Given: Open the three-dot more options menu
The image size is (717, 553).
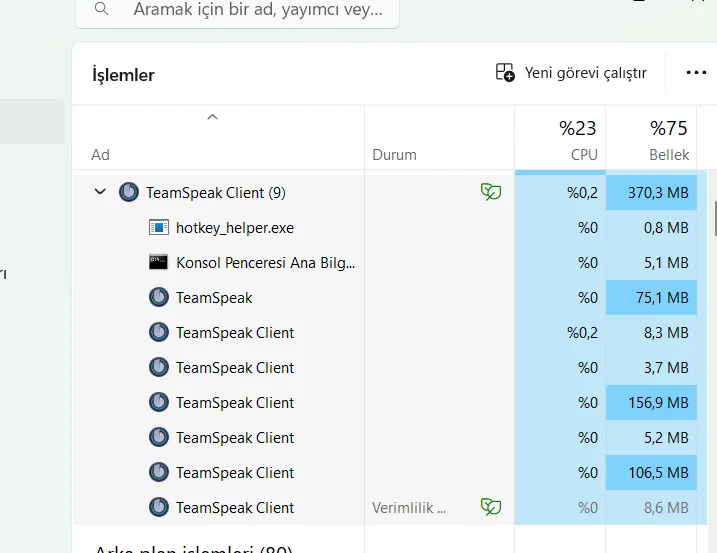Looking at the screenshot, I should pyautogui.click(x=696, y=73).
